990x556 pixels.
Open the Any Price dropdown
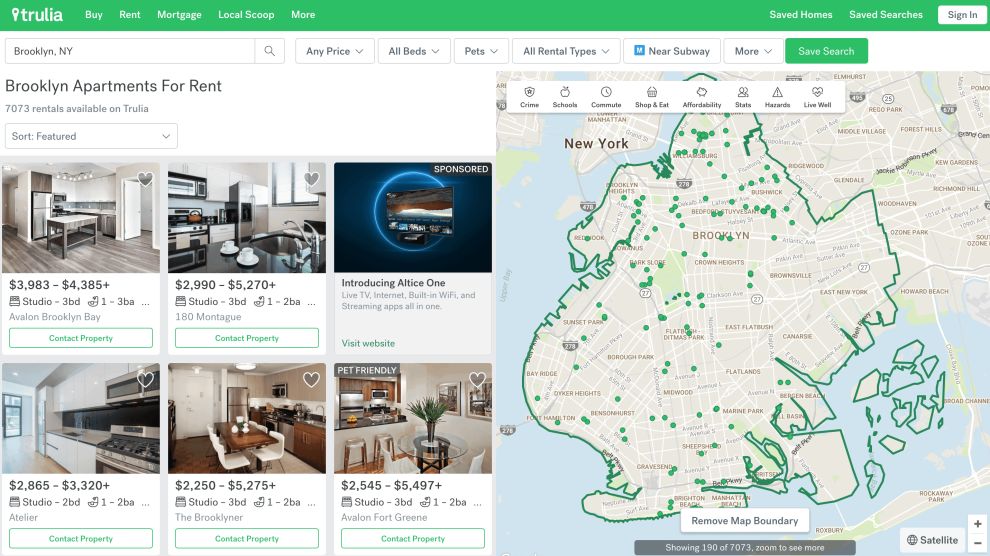point(335,51)
